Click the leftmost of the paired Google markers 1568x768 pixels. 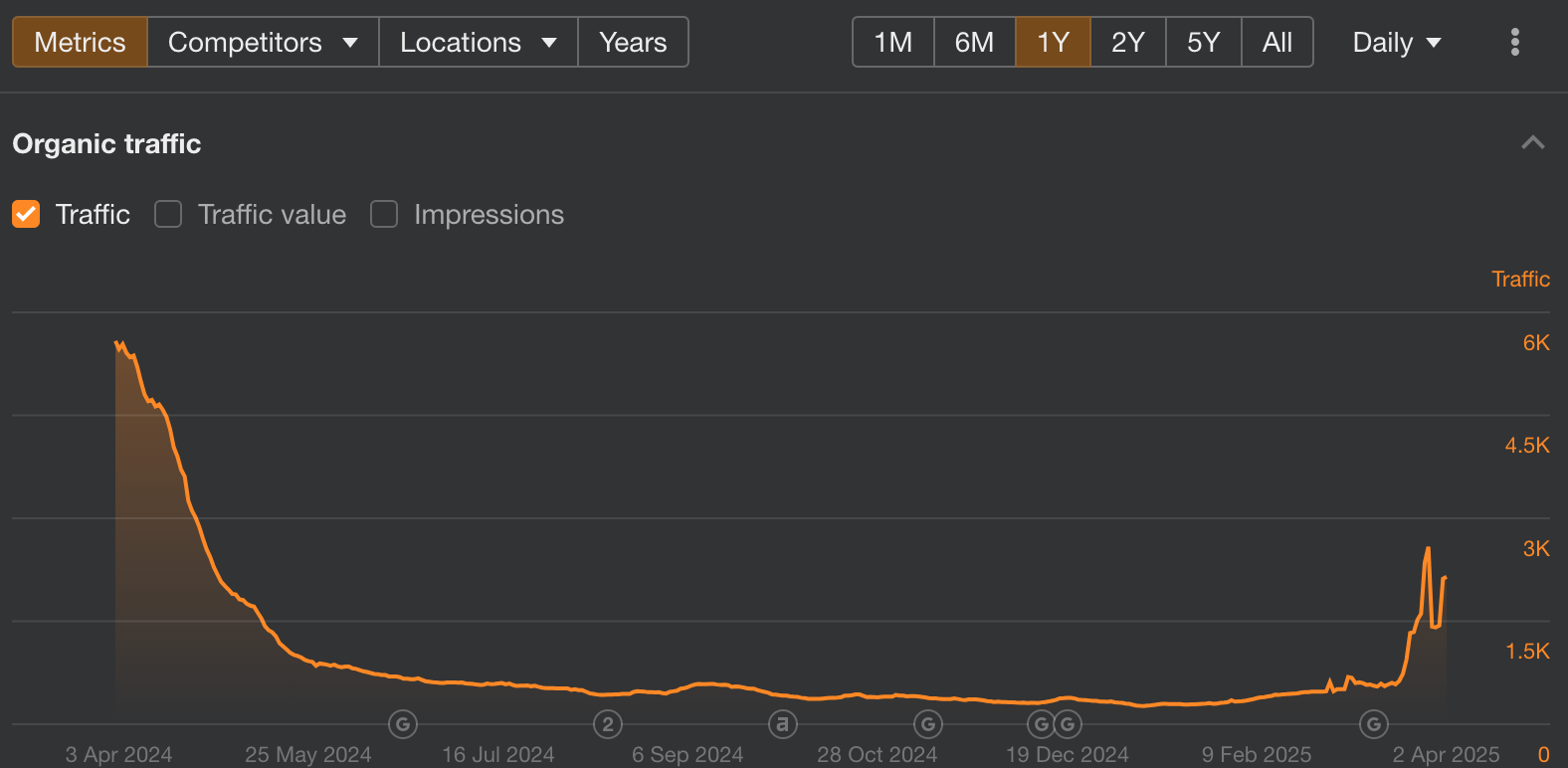click(x=1041, y=724)
